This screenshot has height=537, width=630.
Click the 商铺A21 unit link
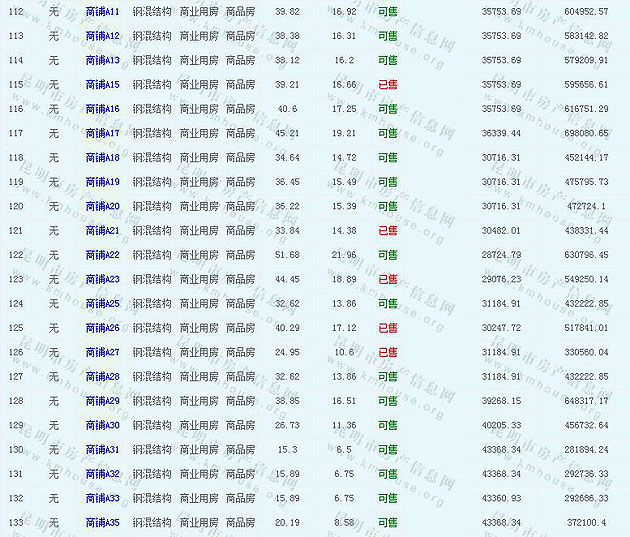102,230
